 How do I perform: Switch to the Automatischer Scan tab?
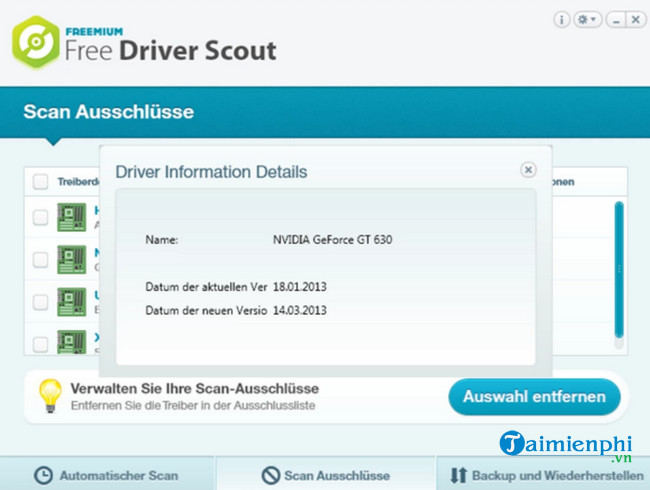(x=107, y=474)
